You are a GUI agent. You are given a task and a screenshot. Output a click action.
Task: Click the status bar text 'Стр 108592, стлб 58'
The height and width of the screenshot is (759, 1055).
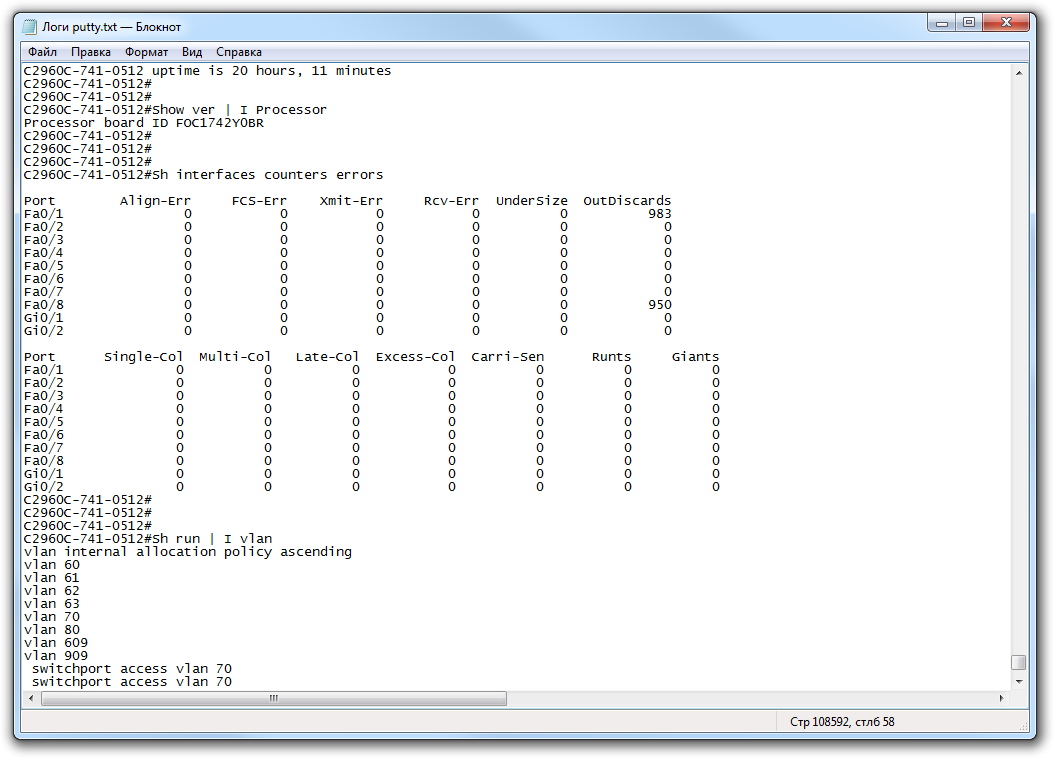point(842,722)
